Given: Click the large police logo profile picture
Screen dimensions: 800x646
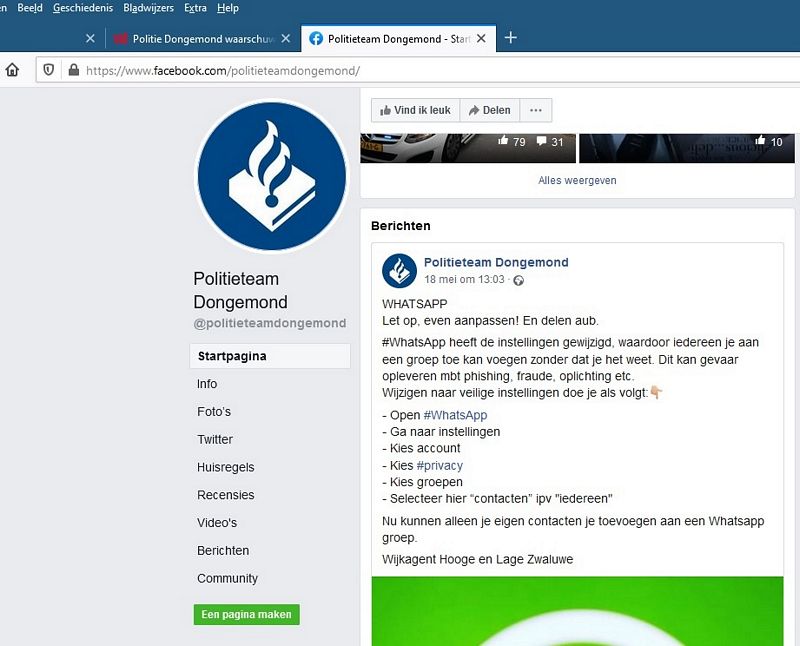Looking at the screenshot, I should click(x=272, y=177).
